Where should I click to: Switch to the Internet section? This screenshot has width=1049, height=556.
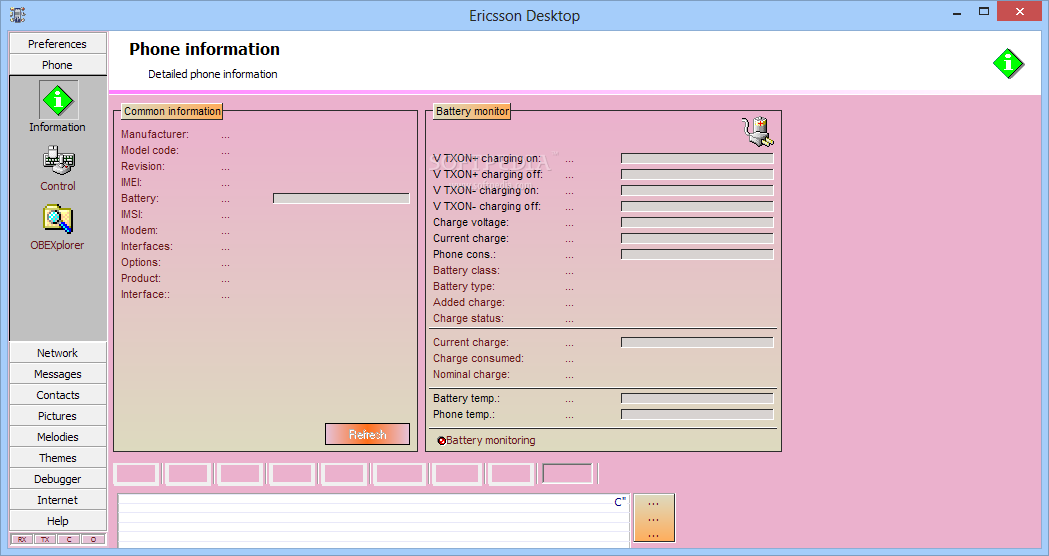click(x=58, y=500)
